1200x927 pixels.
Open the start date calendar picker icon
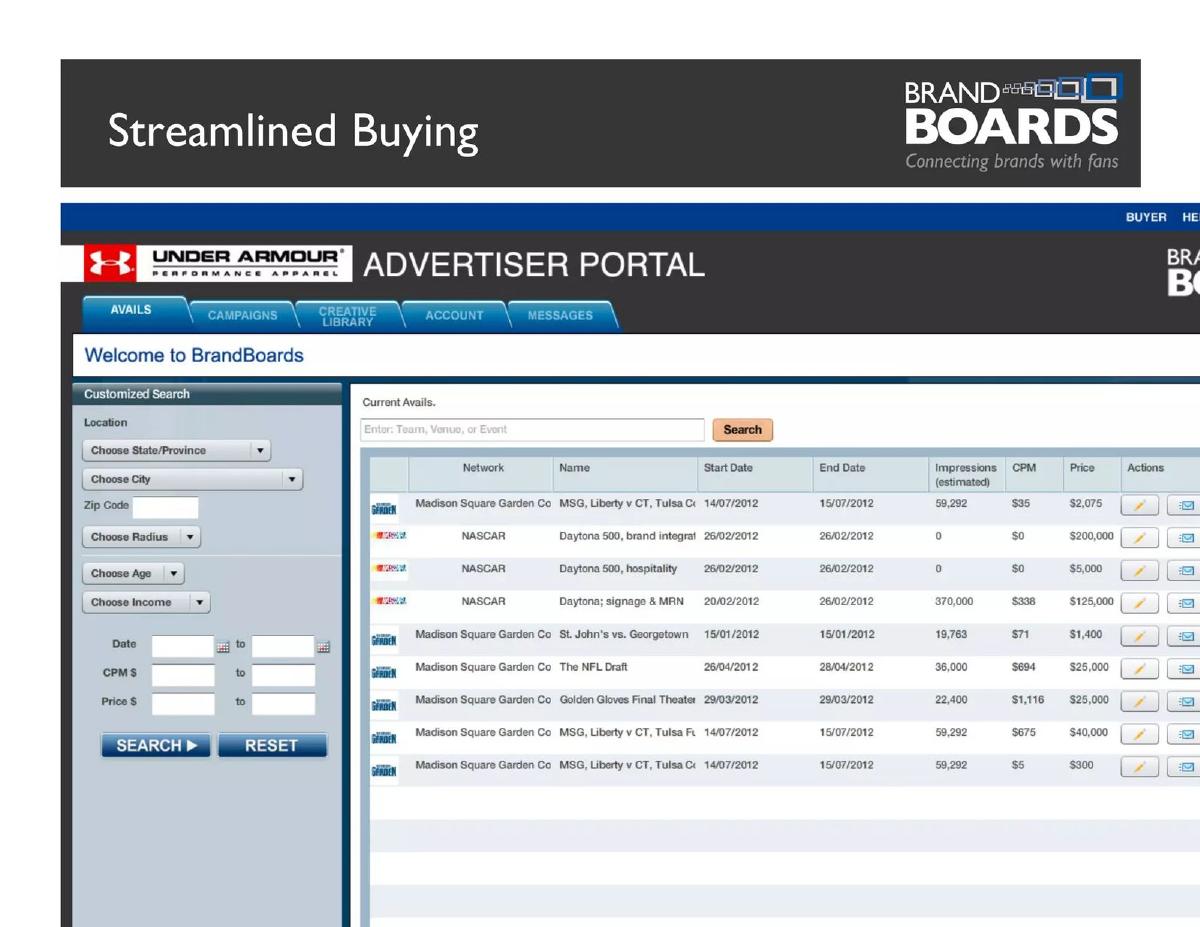[x=223, y=647]
